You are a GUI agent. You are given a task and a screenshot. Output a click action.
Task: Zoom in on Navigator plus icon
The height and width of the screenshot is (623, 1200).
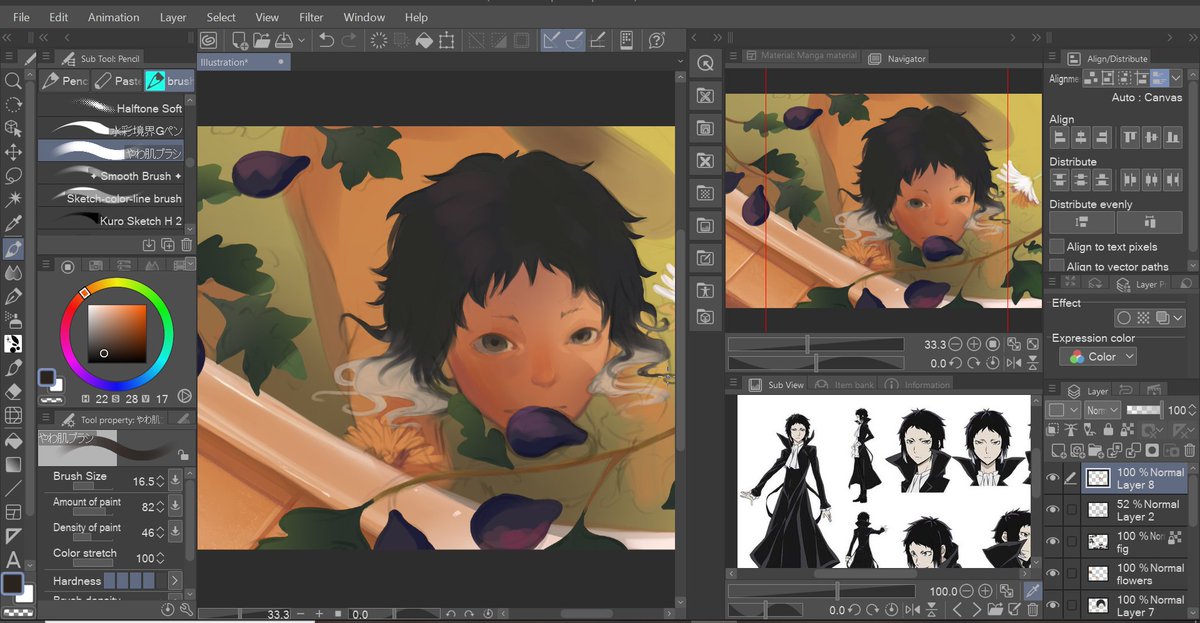click(x=974, y=344)
